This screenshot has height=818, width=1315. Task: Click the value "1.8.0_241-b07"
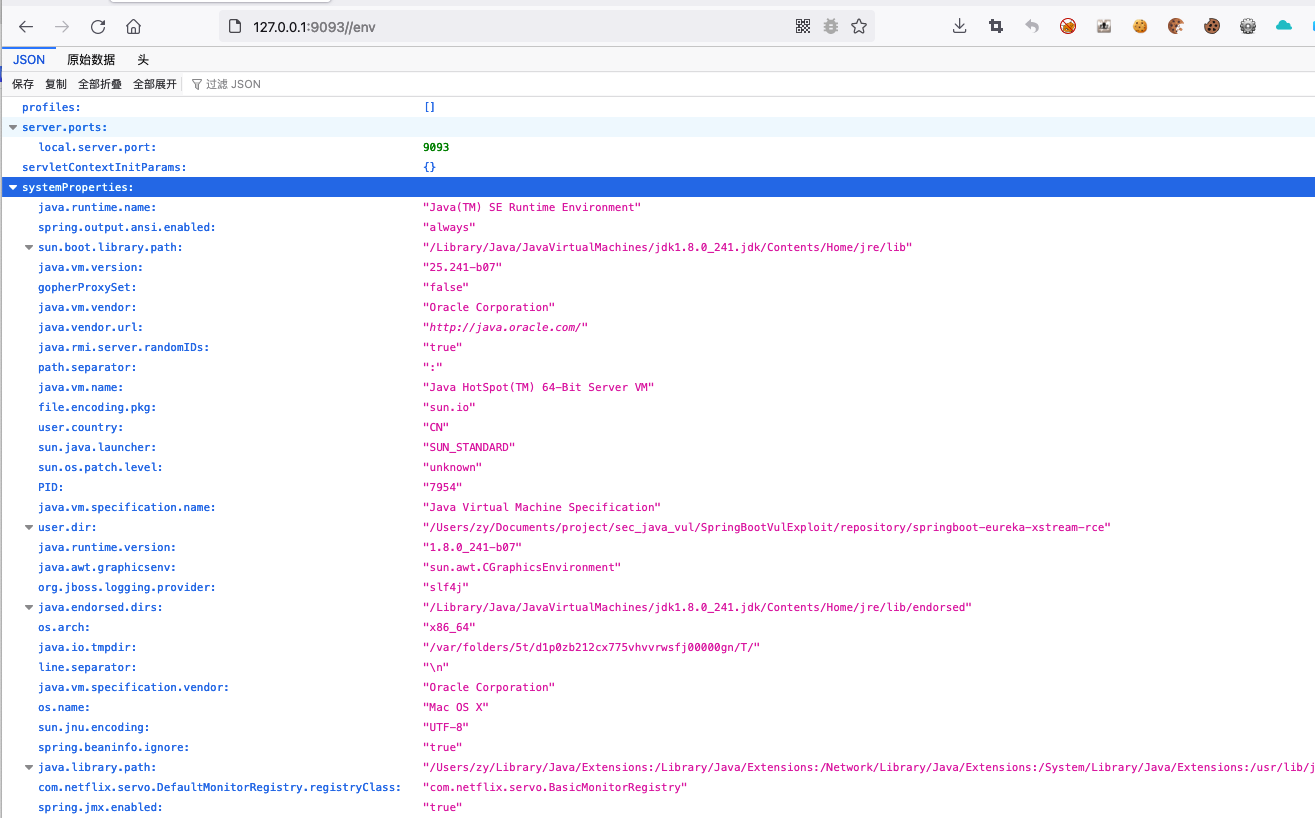[472, 547]
